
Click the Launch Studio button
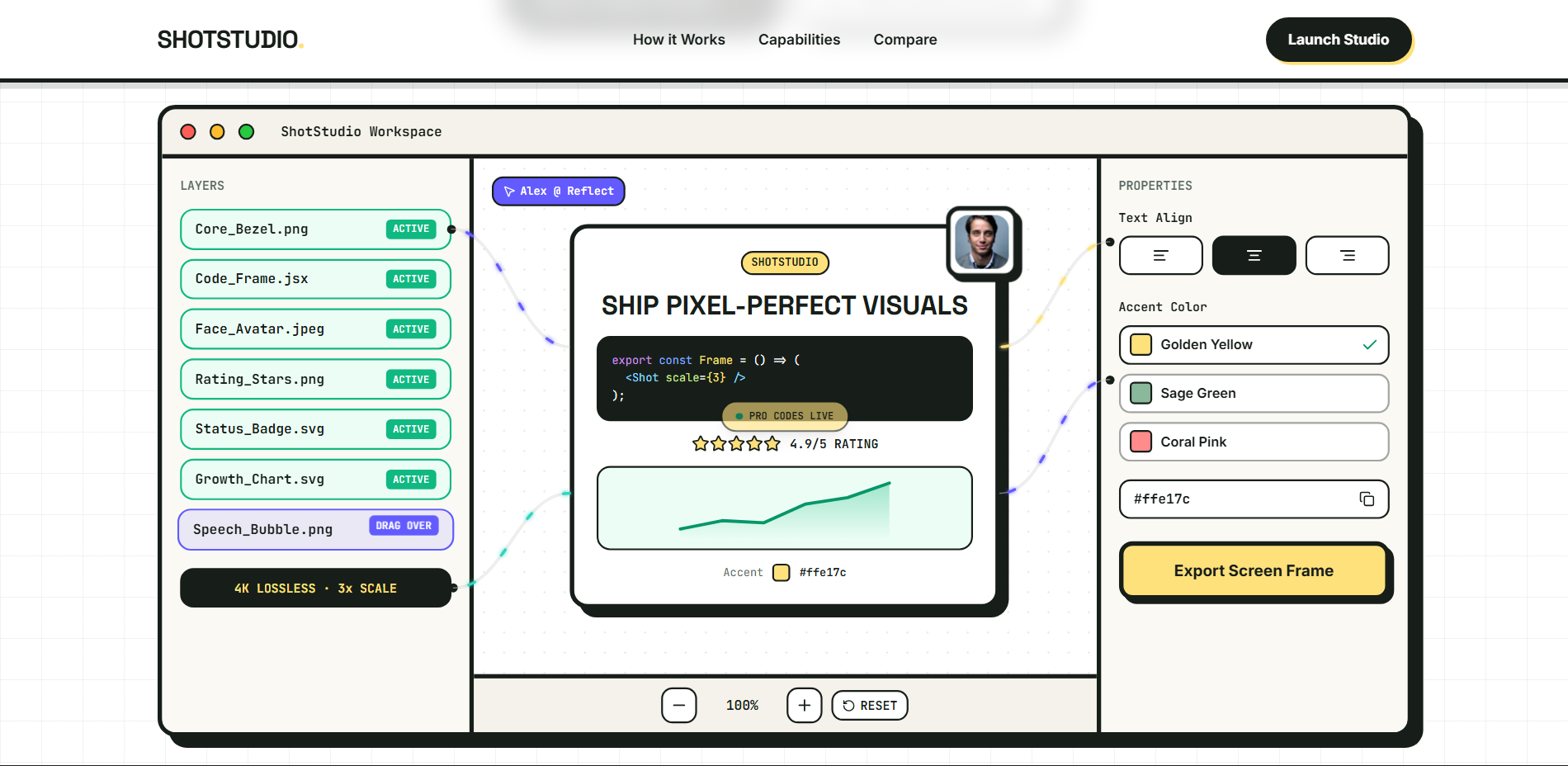(1338, 40)
